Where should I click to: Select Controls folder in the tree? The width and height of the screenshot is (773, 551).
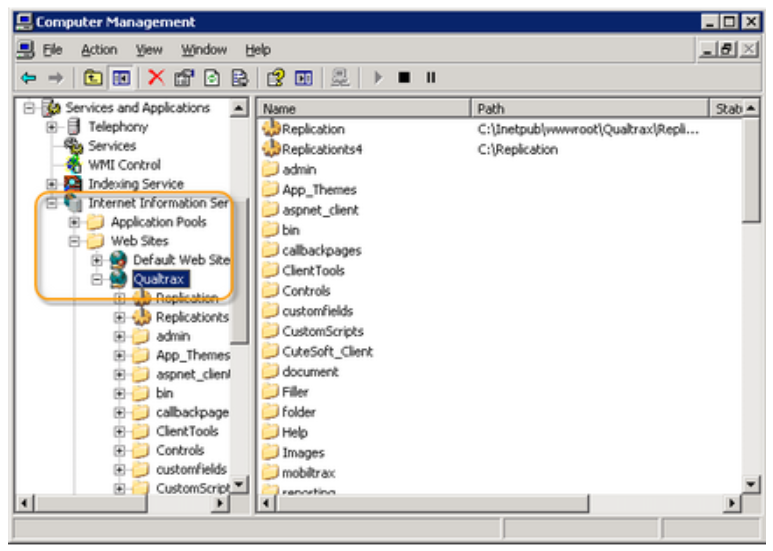point(180,450)
